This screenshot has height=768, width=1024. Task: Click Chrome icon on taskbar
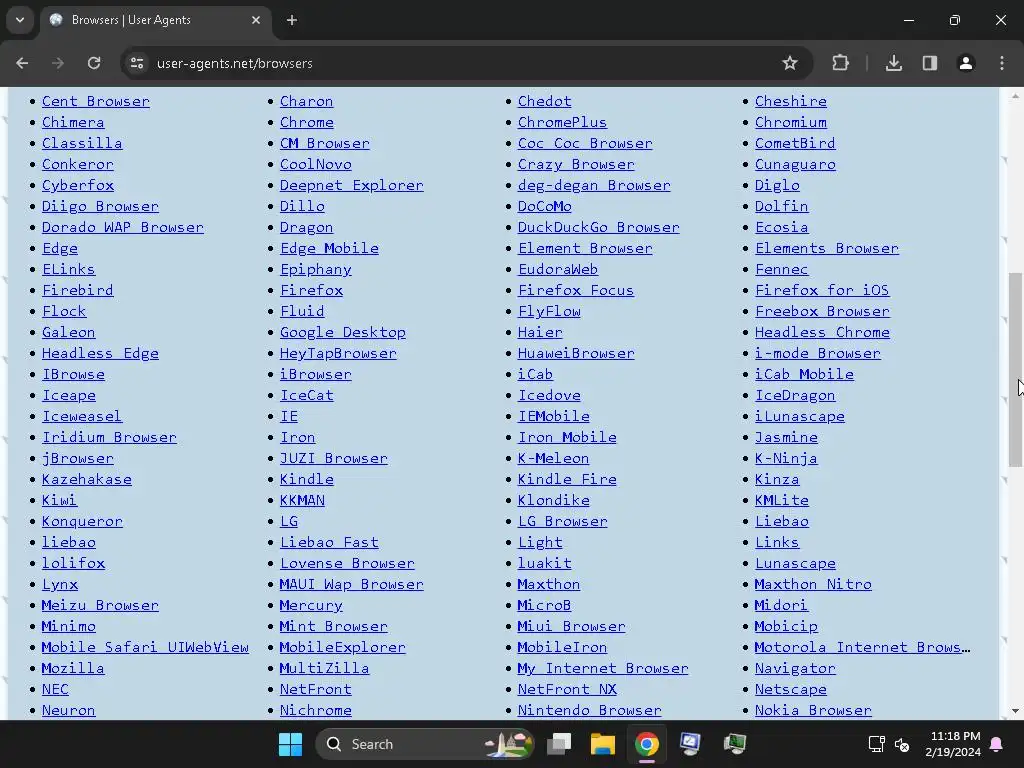[647, 744]
